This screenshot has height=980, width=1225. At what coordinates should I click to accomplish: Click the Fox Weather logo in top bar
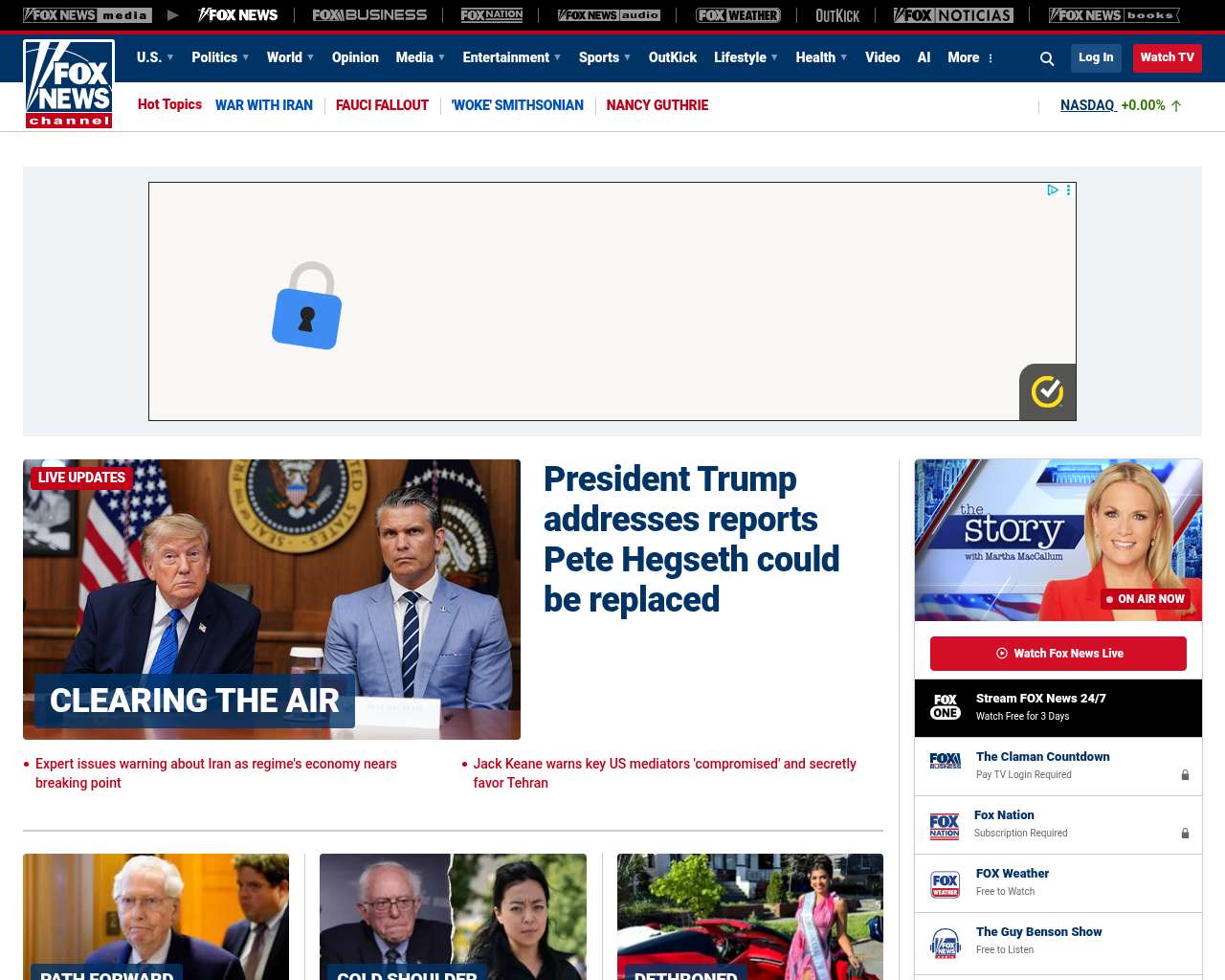point(738,15)
